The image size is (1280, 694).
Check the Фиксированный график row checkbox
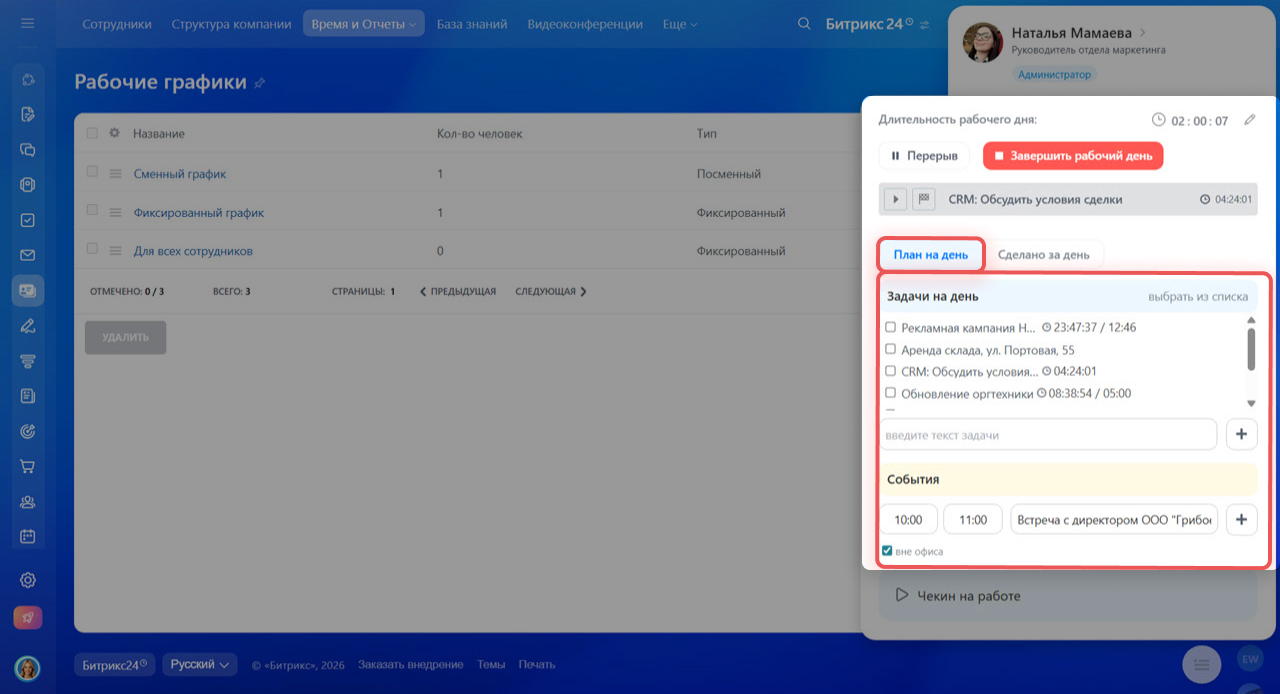click(92, 211)
